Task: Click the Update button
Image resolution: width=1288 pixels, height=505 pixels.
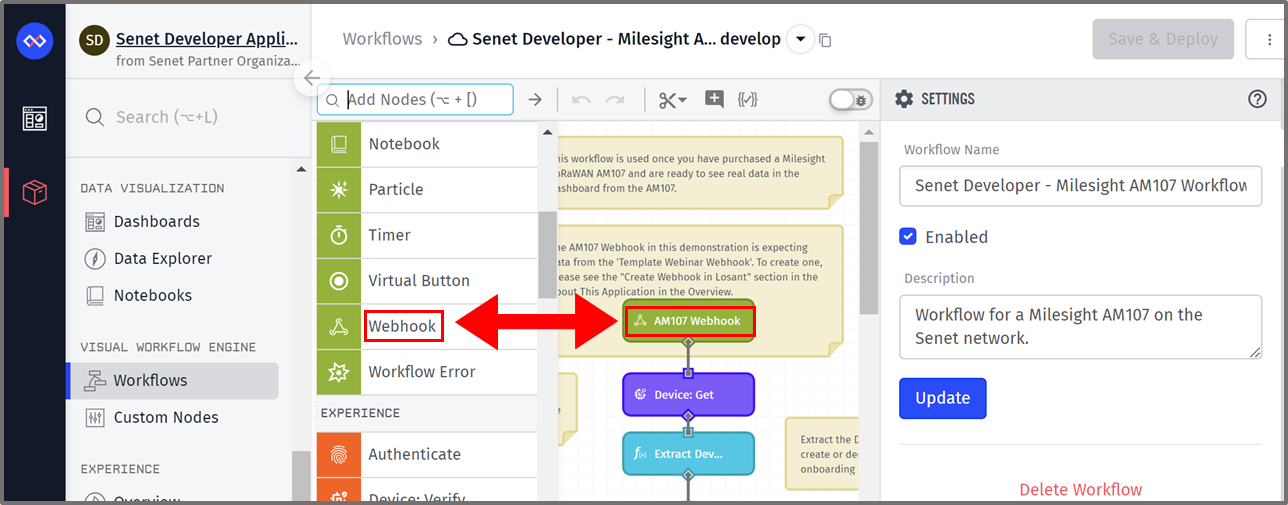Action: pyautogui.click(x=943, y=398)
